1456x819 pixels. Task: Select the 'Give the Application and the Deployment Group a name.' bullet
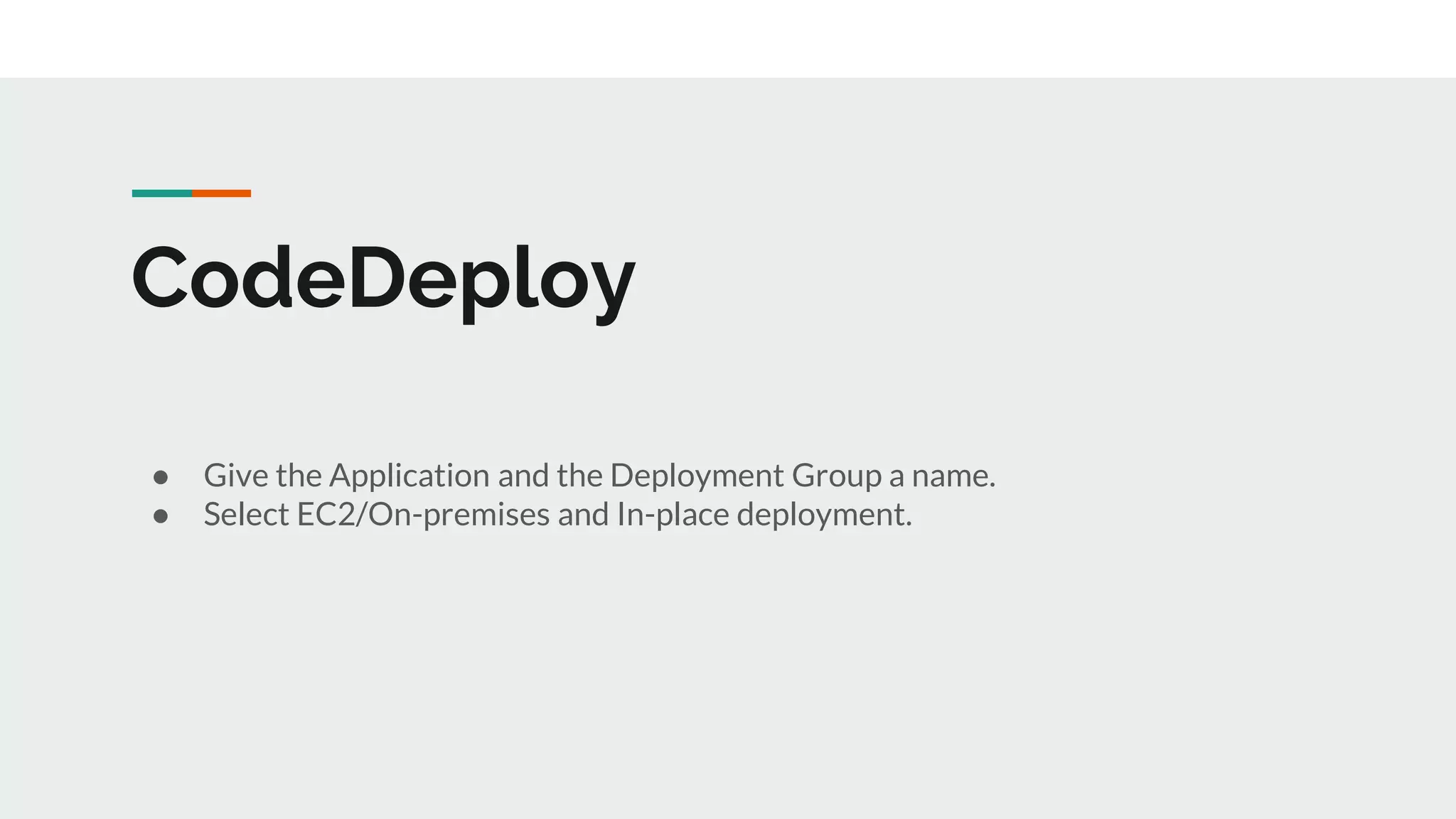pos(599,475)
